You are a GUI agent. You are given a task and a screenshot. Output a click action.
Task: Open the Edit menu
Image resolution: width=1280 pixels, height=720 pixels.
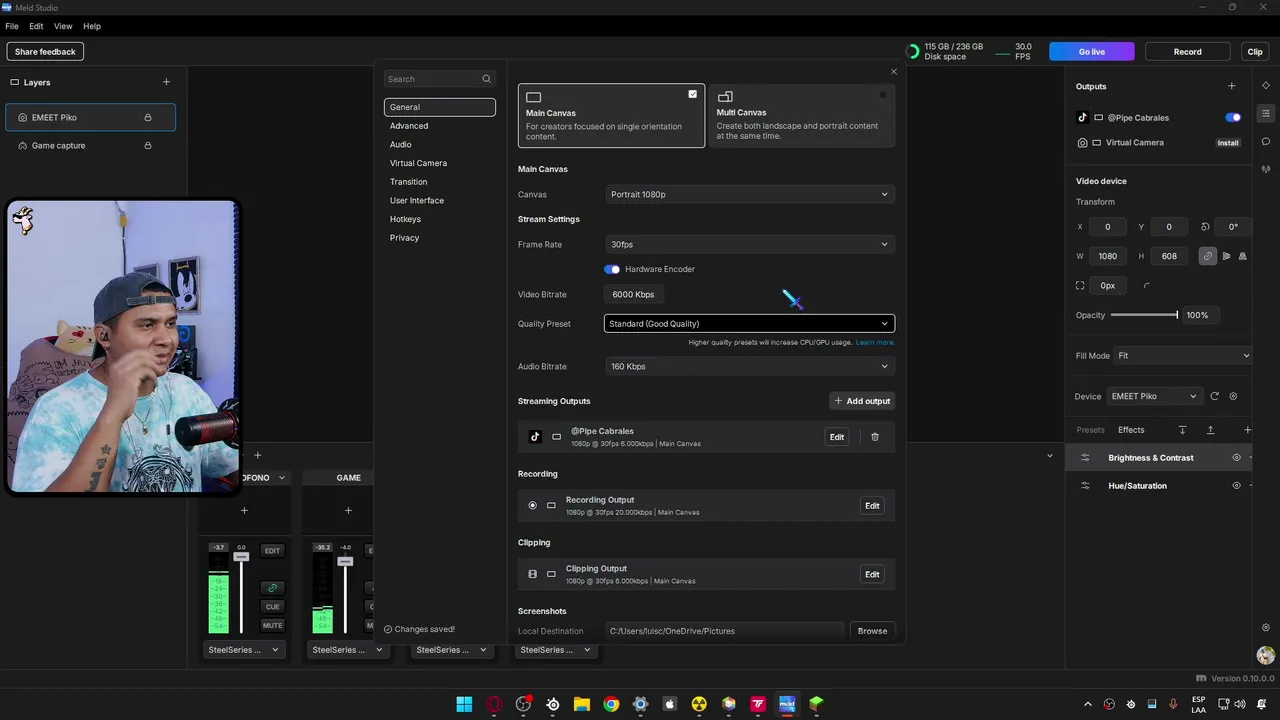(36, 26)
